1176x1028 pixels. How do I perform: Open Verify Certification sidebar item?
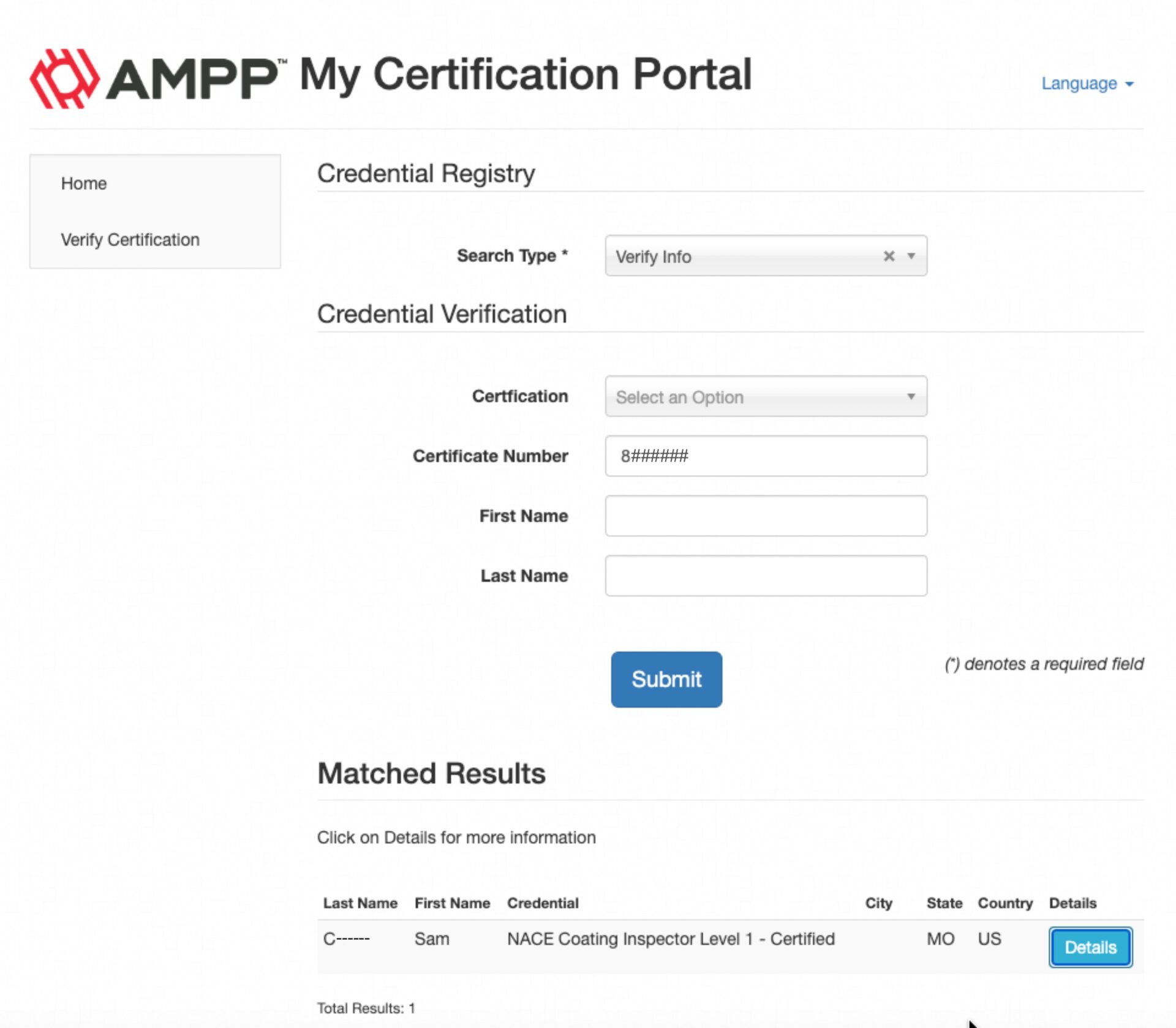(130, 239)
